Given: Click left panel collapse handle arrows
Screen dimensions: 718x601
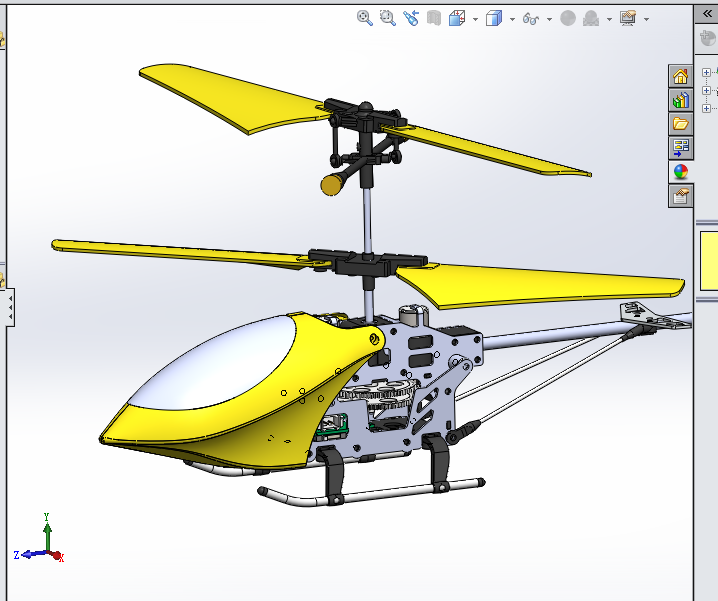Looking at the screenshot, I should tap(10, 307).
